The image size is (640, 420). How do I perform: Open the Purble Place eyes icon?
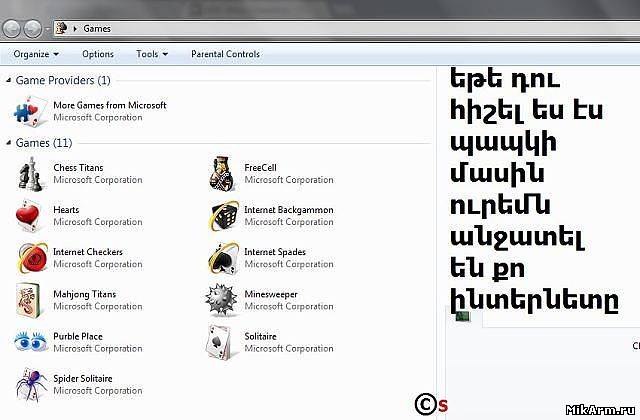[x=31, y=341]
